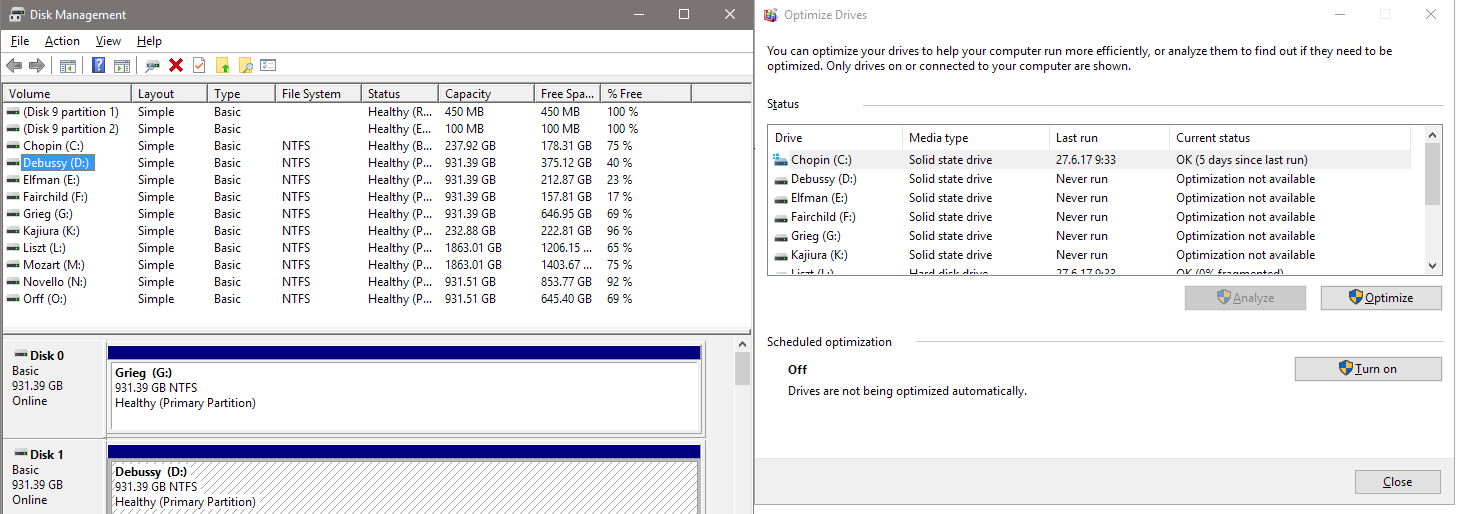Select Chopin (C:) in the Optimize Drives list
Viewport: 1458px width, 514px height.
[820, 160]
